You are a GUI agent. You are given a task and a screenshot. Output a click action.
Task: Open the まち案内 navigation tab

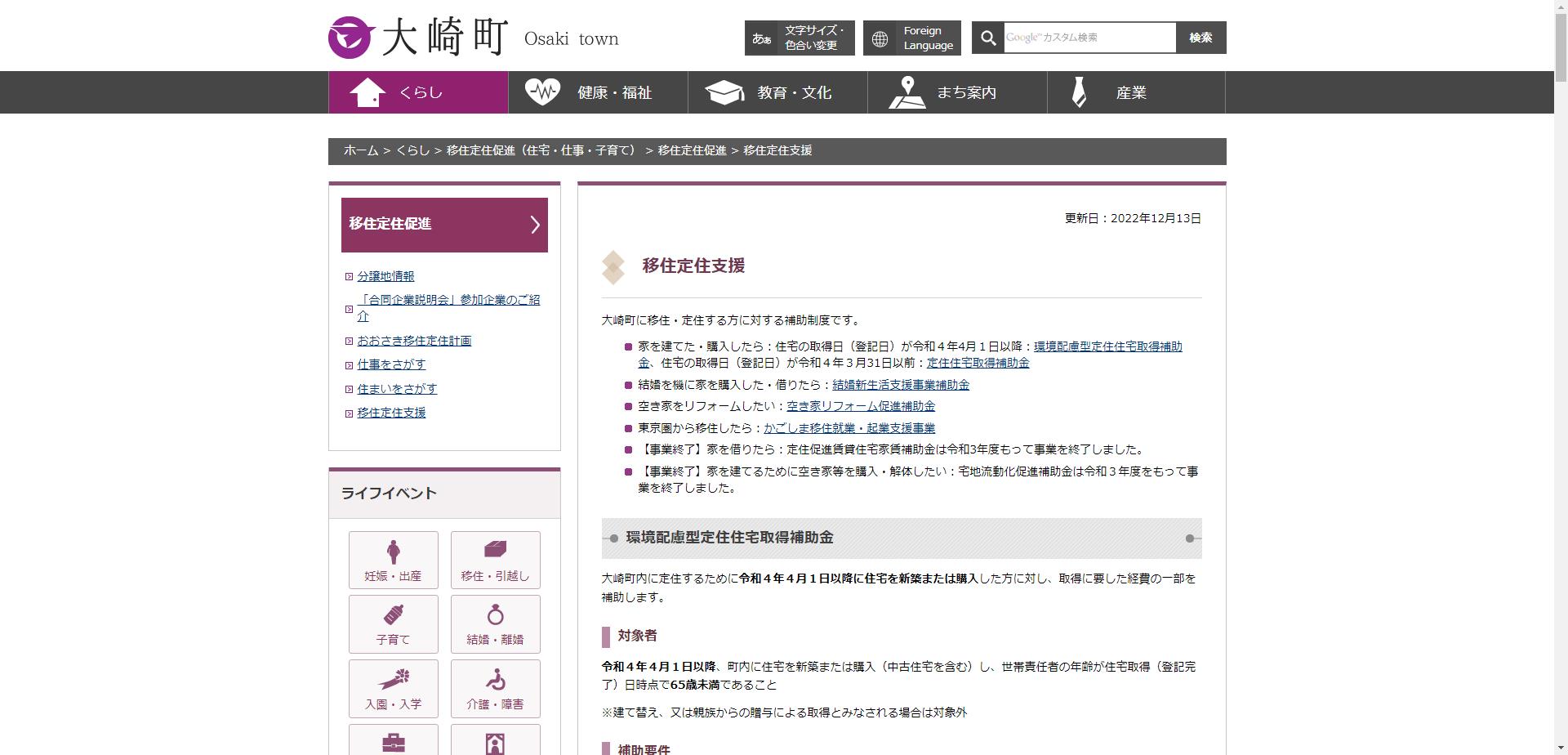click(x=957, y=92)
